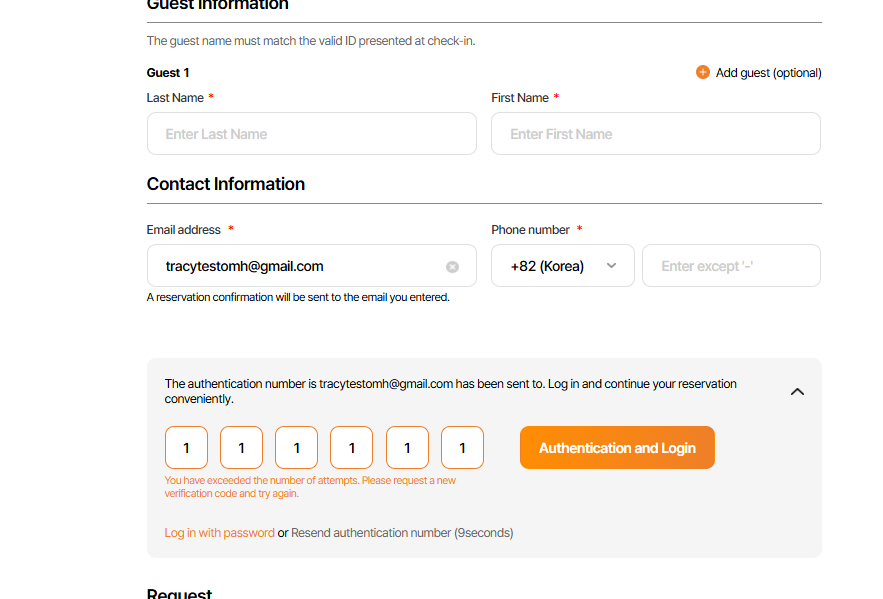Click the phone number input field

coord(731,266)
